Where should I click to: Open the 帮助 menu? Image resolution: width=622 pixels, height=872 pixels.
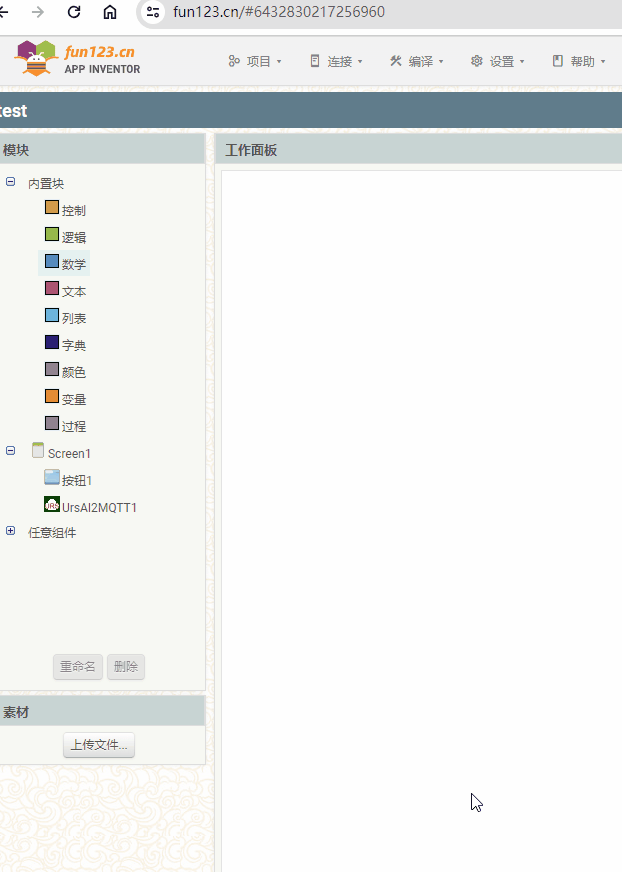pyautogui.click(x=579, y=61)
